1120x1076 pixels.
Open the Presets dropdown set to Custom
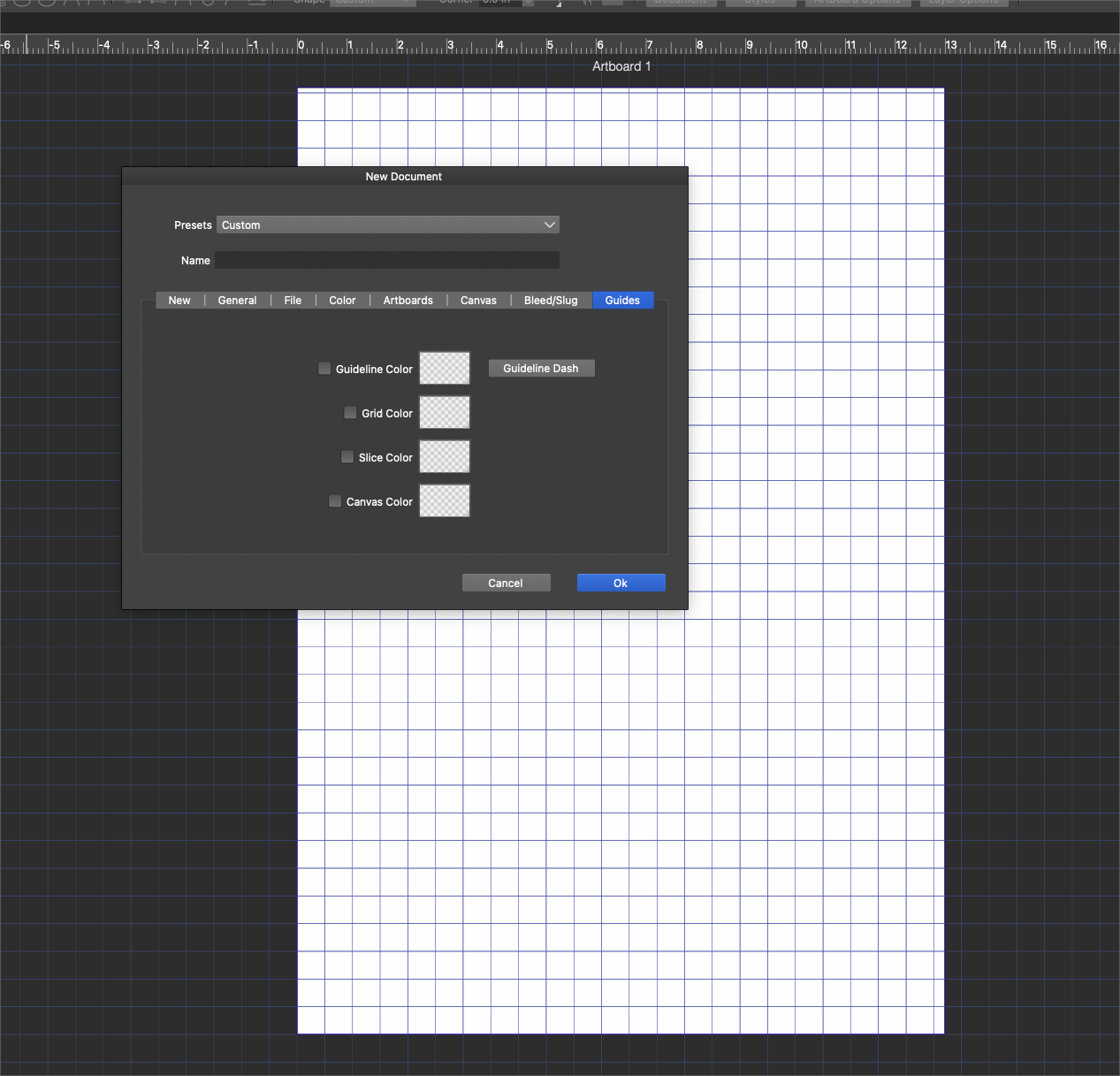click(387, 225)
